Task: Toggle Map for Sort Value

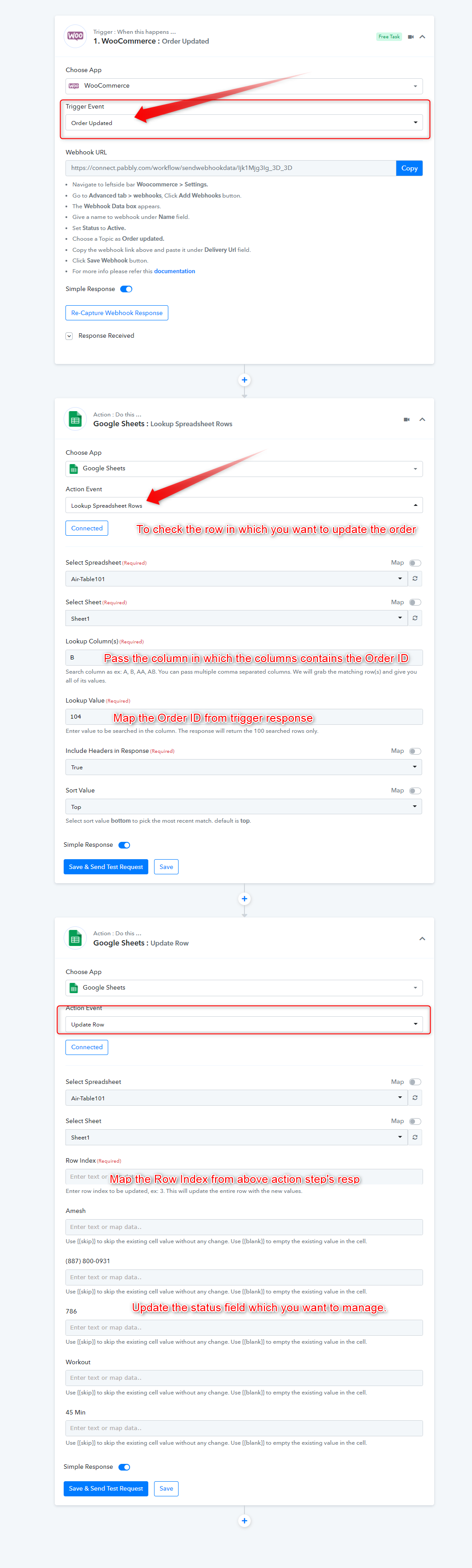Action: click(x=415, y=791)
